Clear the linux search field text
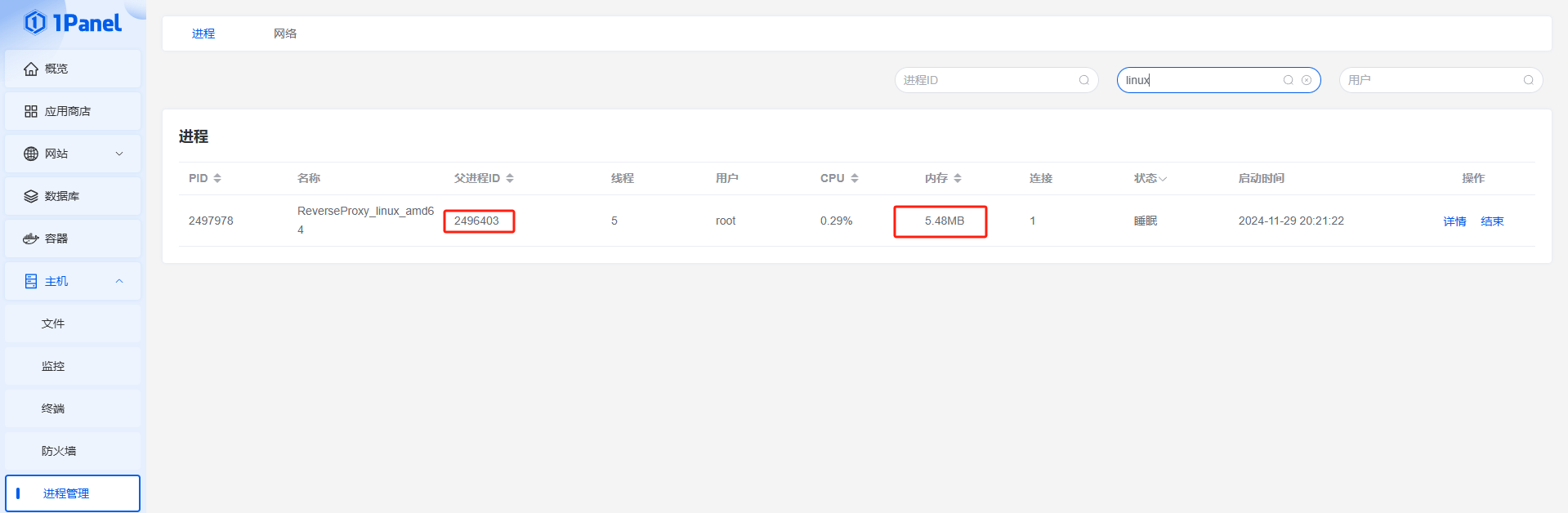1568x513 pixels. click(x=1307, y=80)
